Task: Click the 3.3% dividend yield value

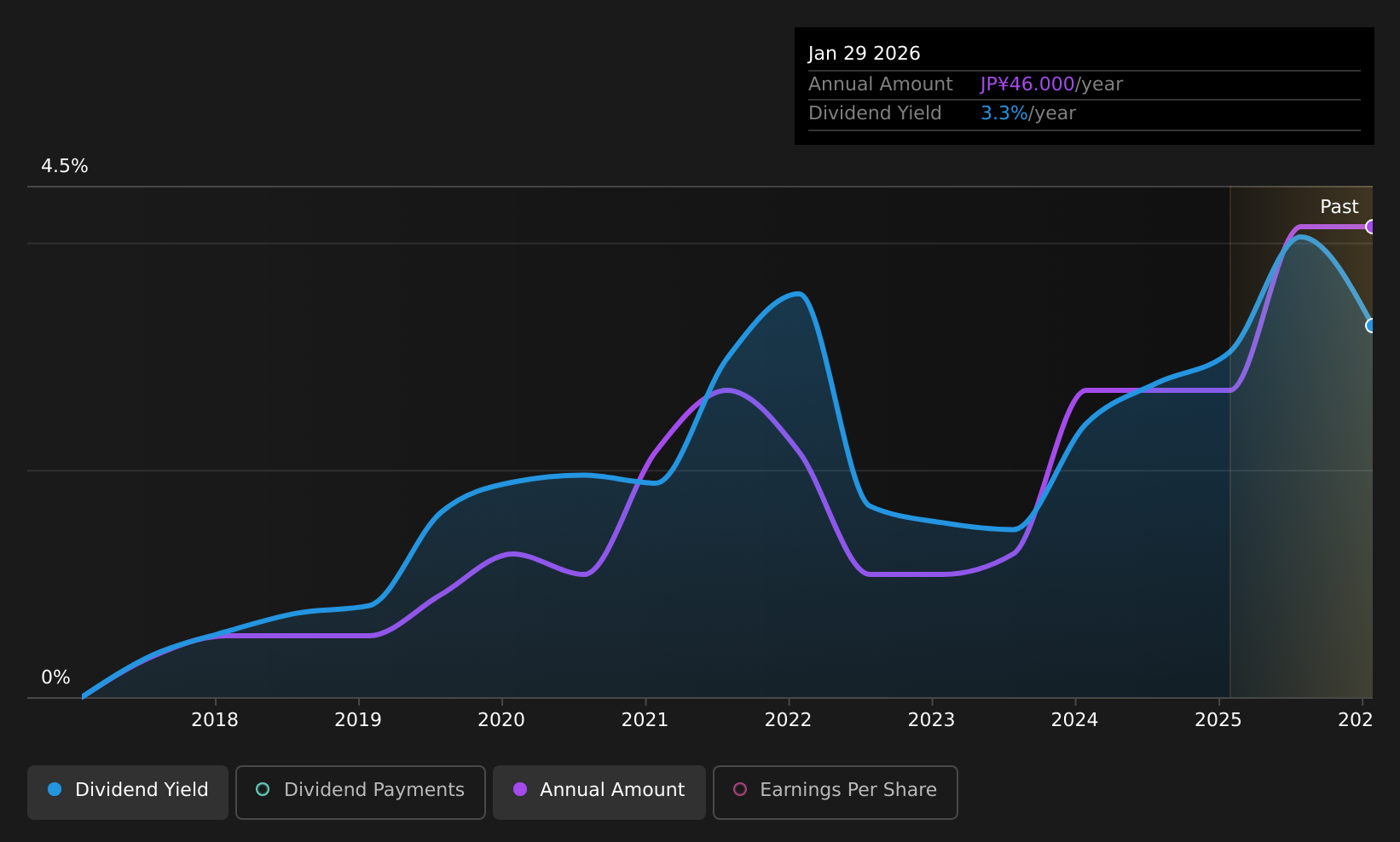Action: pyautogui.click(x=1004, y=113)
